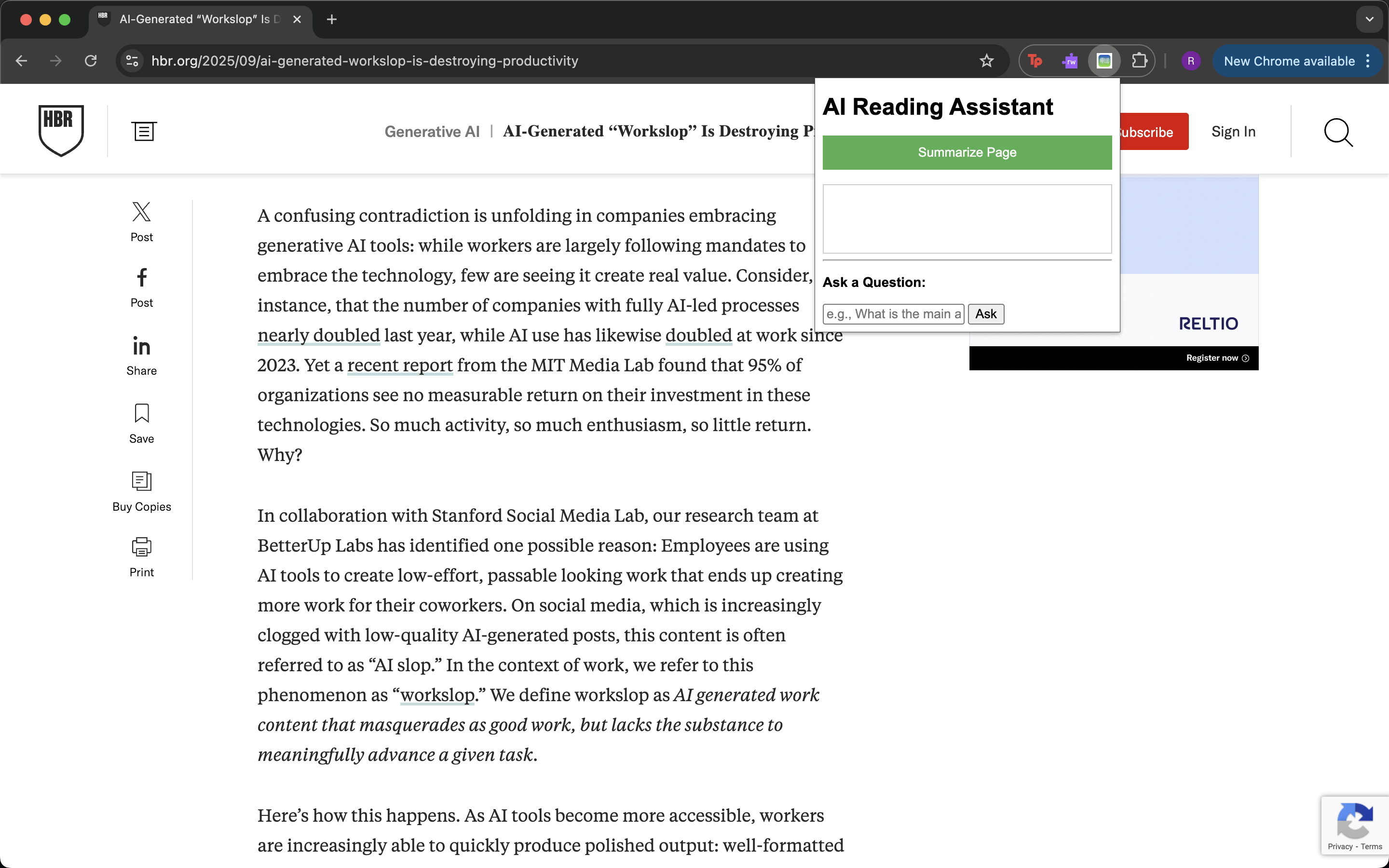Click the Ask button
Image resolution: width=1389 pixels, height=868 pixels.
pos(985,314)
